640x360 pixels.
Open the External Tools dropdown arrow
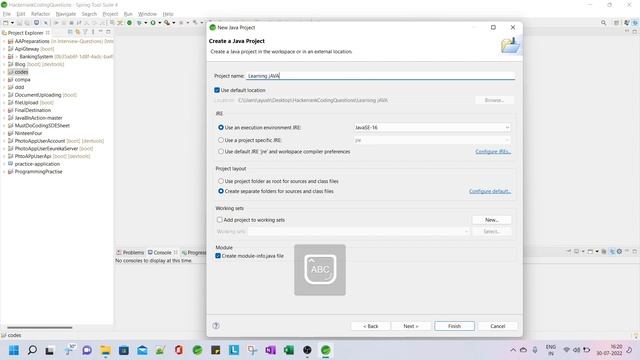click(x=173, y=23)
